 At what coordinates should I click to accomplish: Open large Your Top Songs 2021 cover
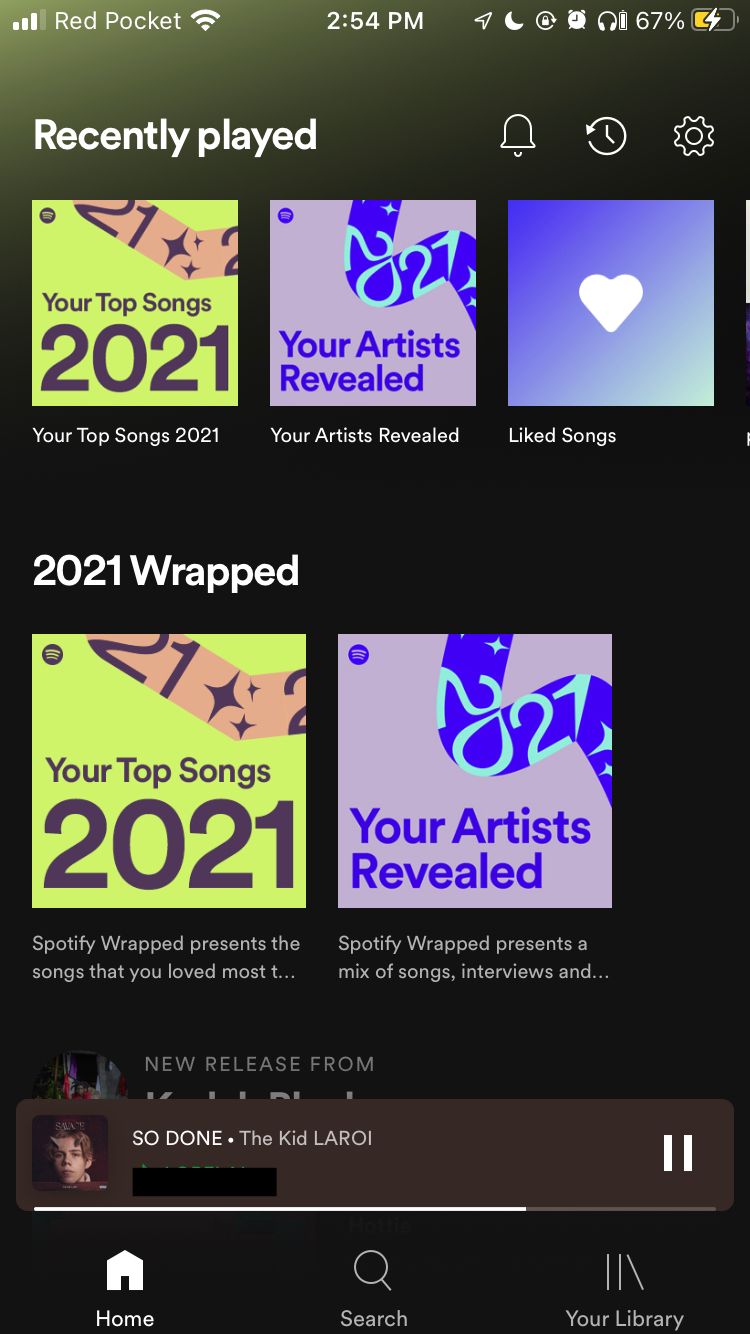[169, 771]
